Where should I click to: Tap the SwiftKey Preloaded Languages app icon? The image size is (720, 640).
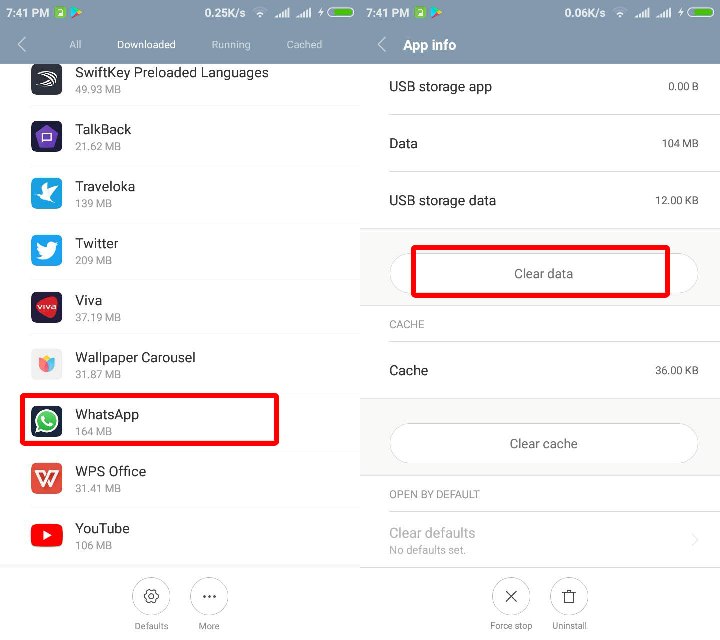[x=46, y=79]
